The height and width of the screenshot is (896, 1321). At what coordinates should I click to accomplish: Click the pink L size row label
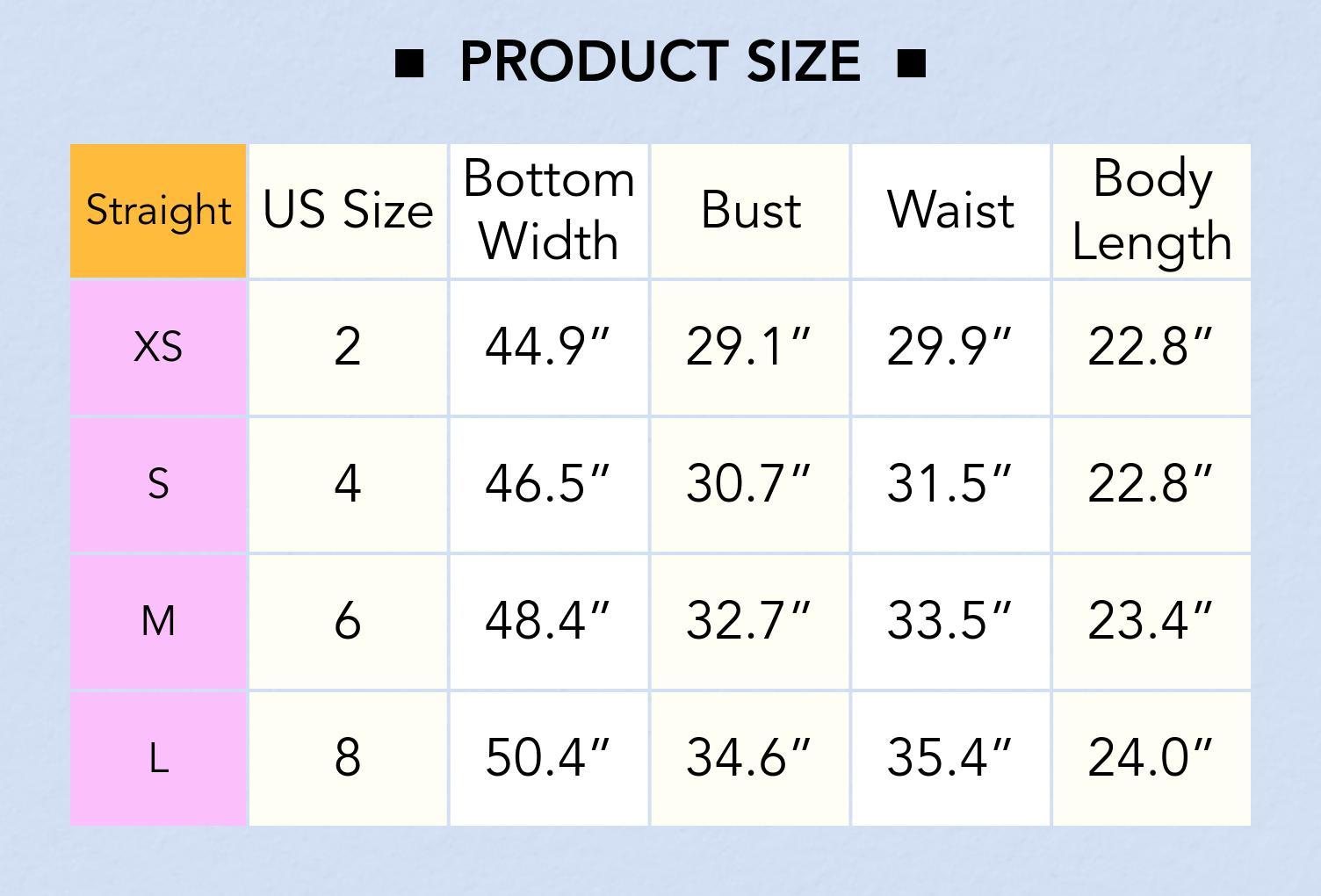158,758
